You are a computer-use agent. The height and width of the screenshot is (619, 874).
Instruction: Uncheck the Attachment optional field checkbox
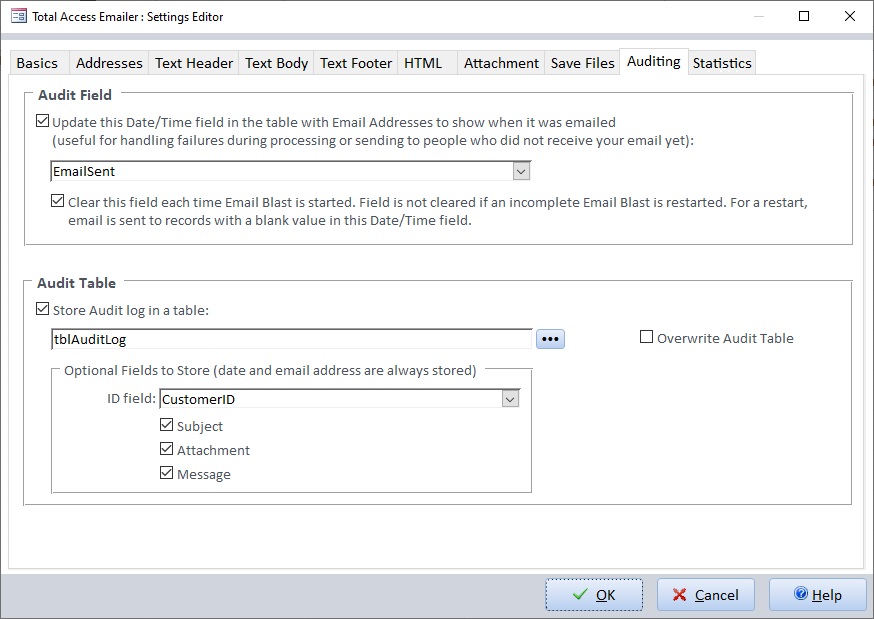[x=166, y=449]
